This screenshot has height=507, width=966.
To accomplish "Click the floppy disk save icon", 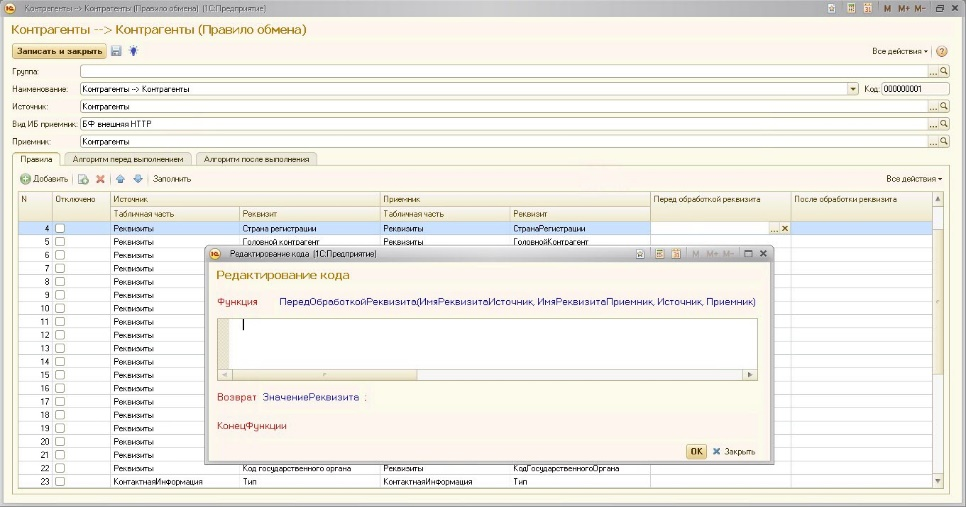I will point(117,51).
